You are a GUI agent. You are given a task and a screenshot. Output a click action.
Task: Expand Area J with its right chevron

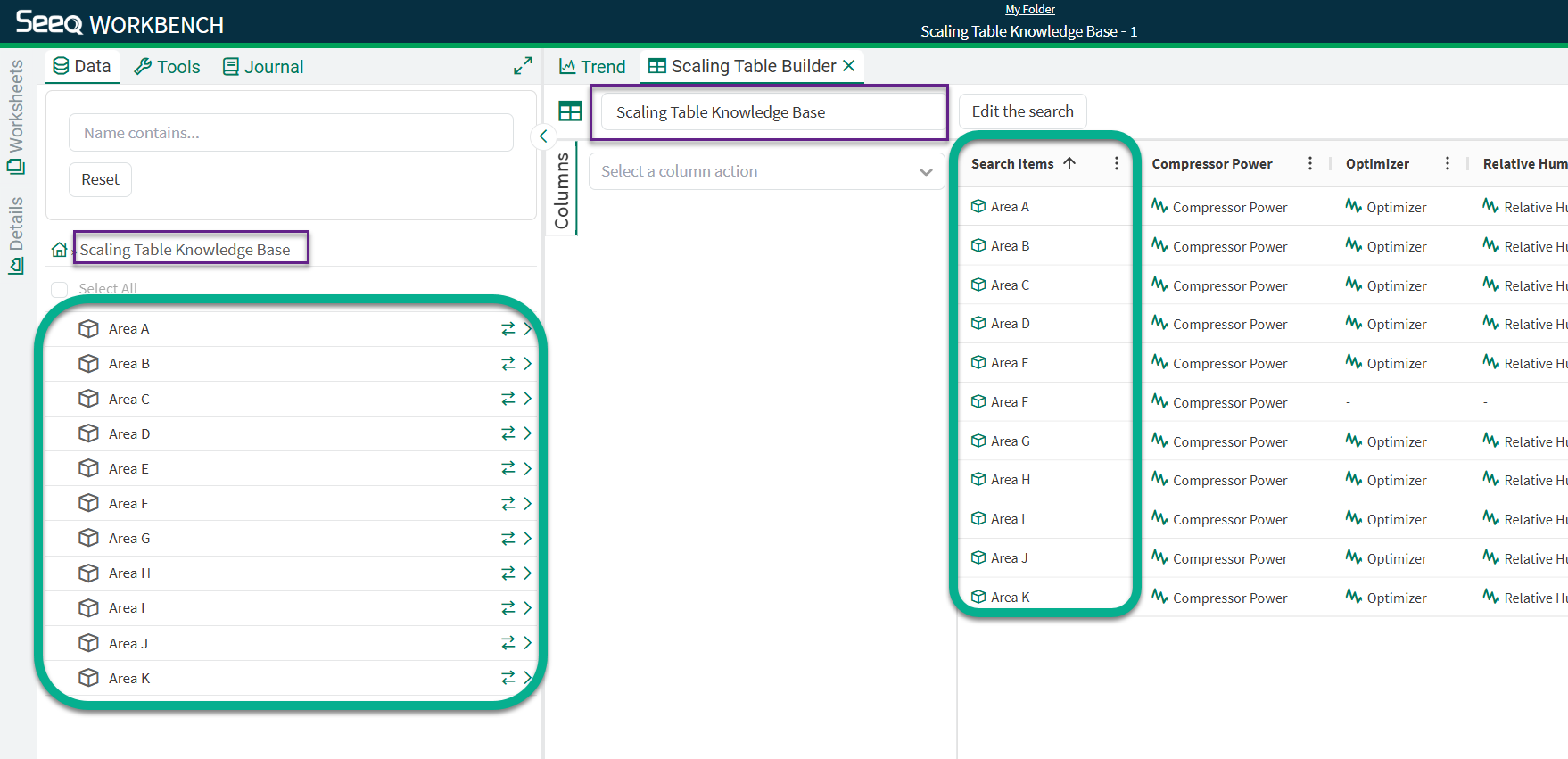click(x=528, y=643)
